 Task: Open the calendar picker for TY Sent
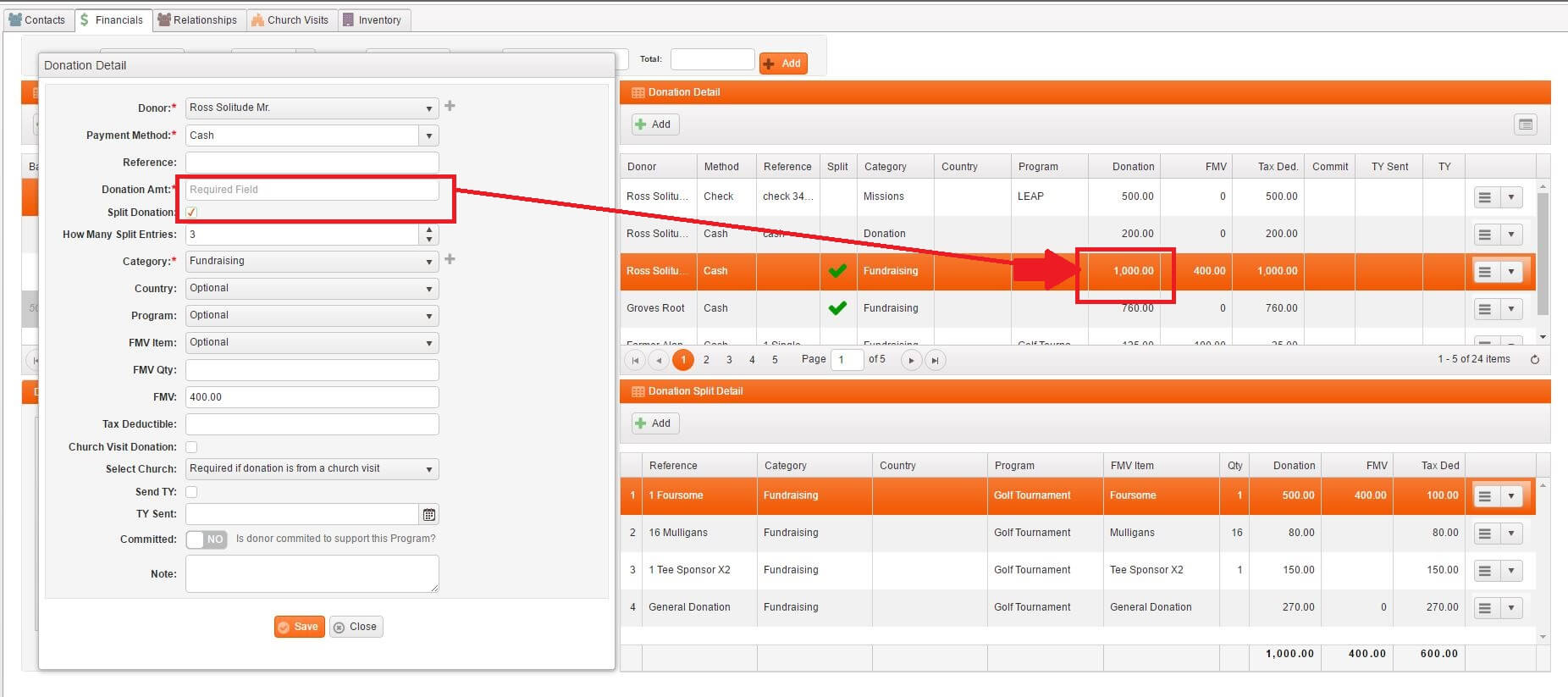[x=429, y=514]
